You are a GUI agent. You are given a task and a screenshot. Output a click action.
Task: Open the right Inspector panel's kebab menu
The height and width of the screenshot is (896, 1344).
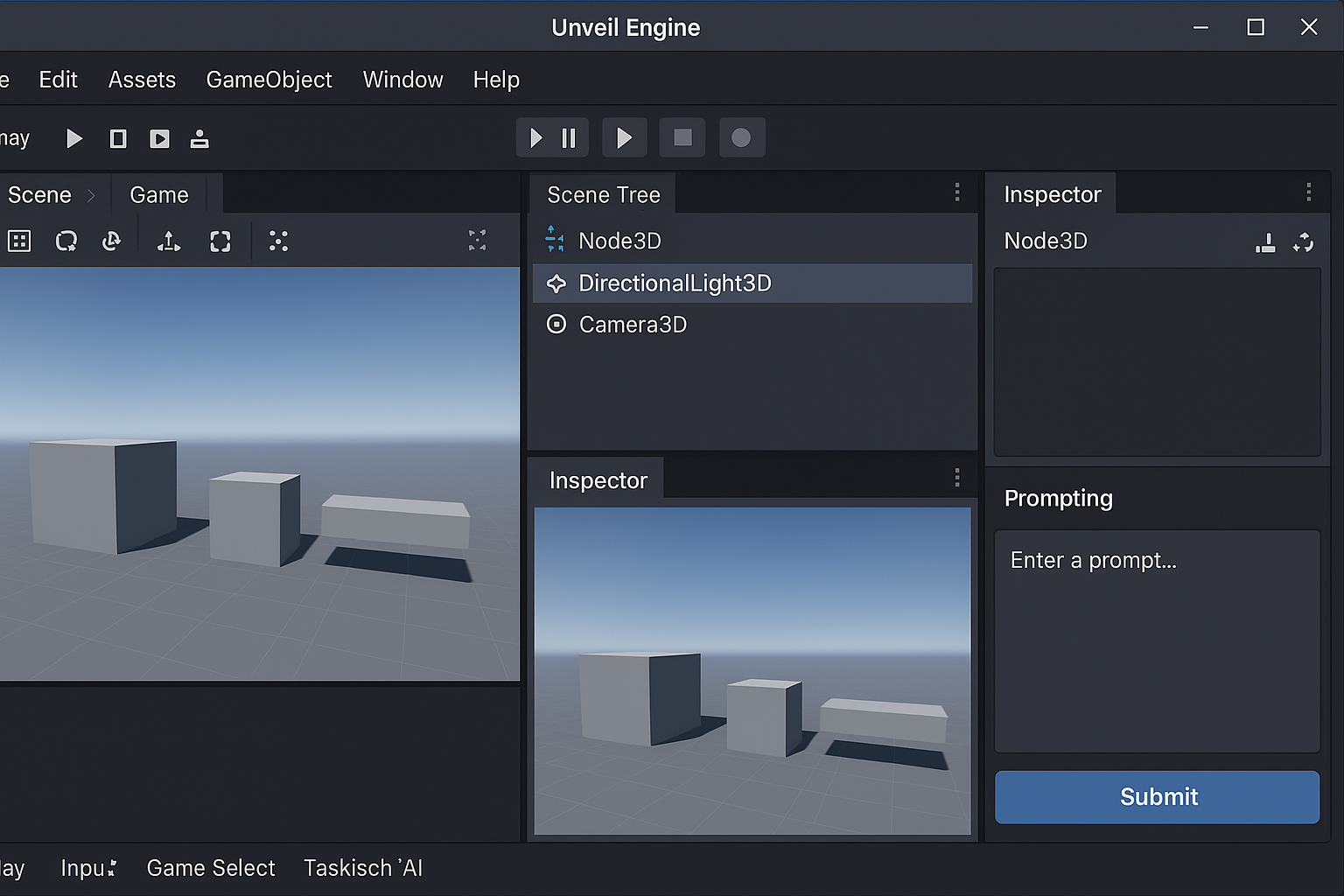pyautogui.click(x=1308, y=192)
